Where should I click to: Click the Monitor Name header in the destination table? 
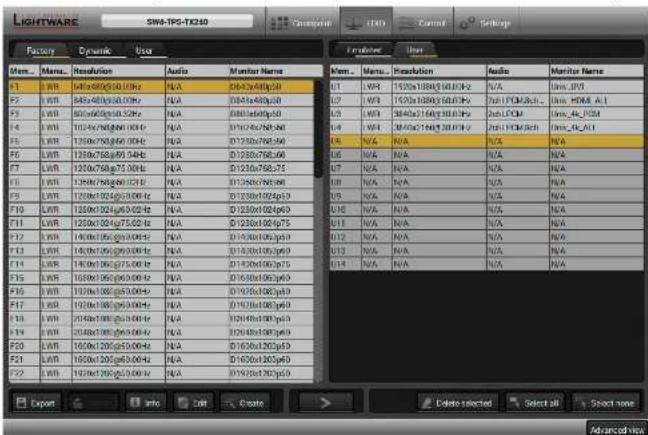point(596,71)
